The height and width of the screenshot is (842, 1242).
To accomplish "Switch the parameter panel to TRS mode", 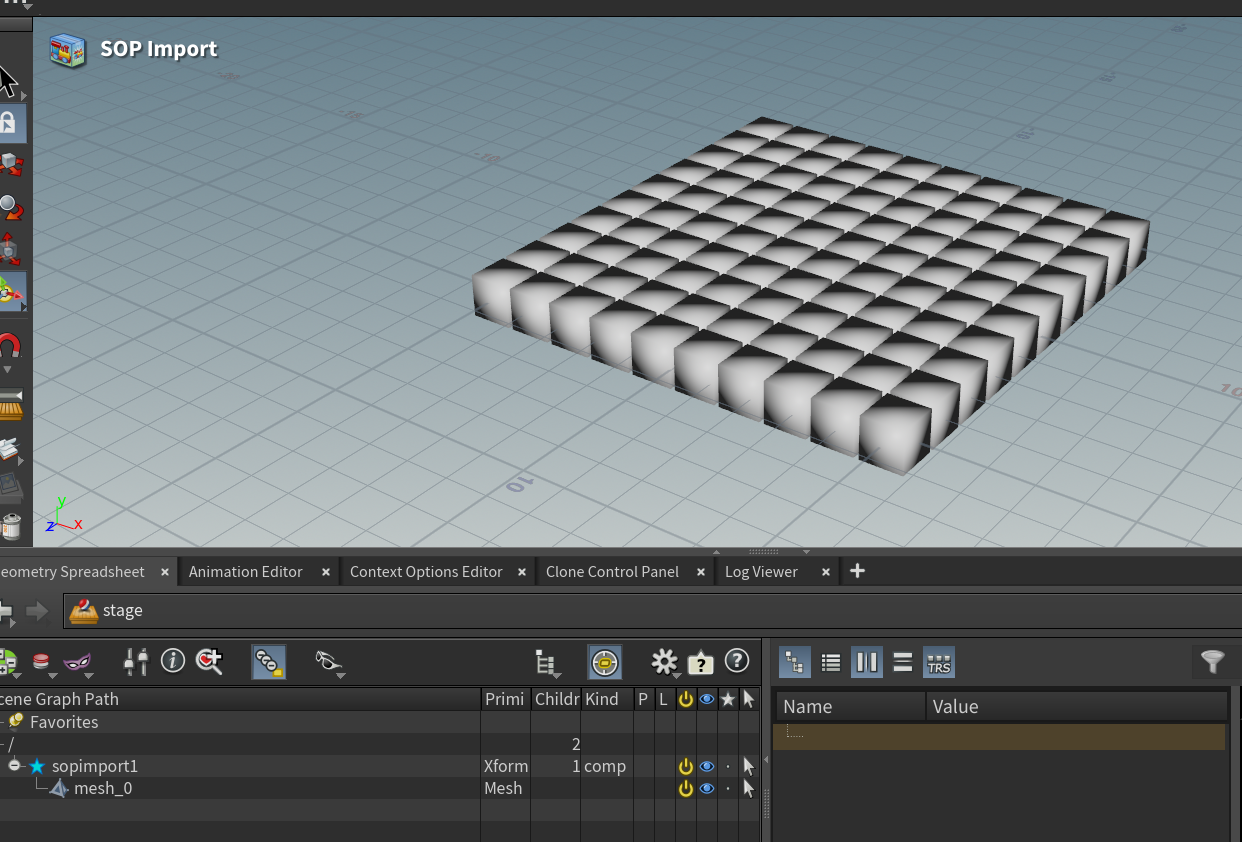I will pos(938,661).
